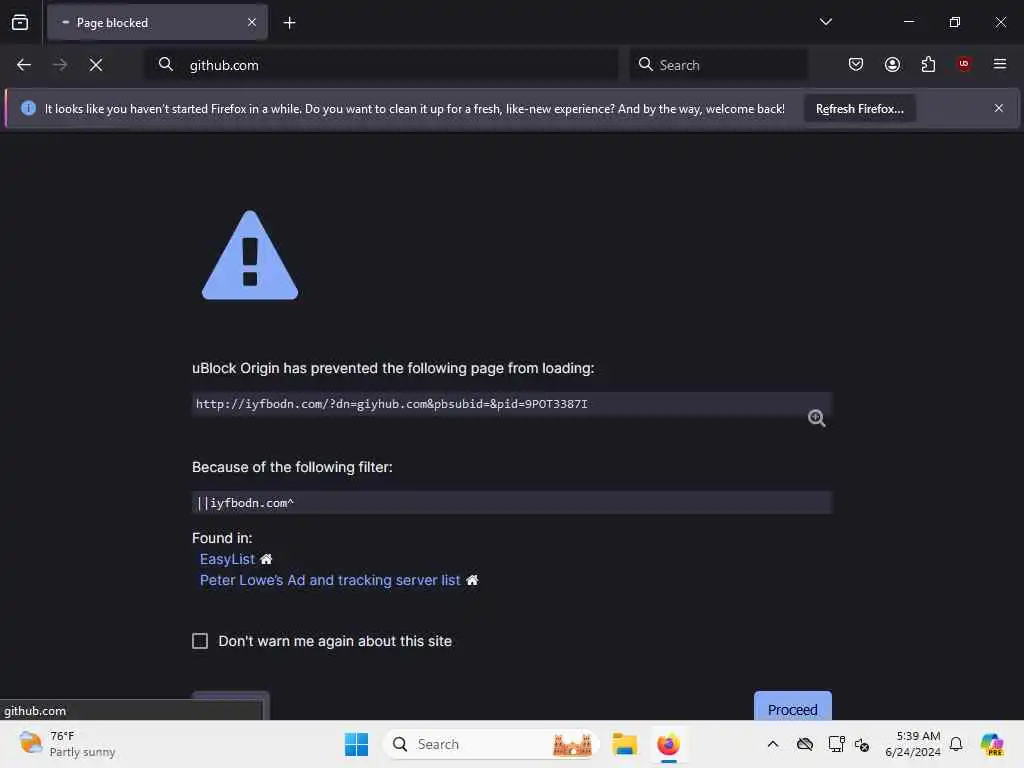Click the cloud sync tray icon
The height and width of the screenshot is (768, 1024).
(805, 744)
